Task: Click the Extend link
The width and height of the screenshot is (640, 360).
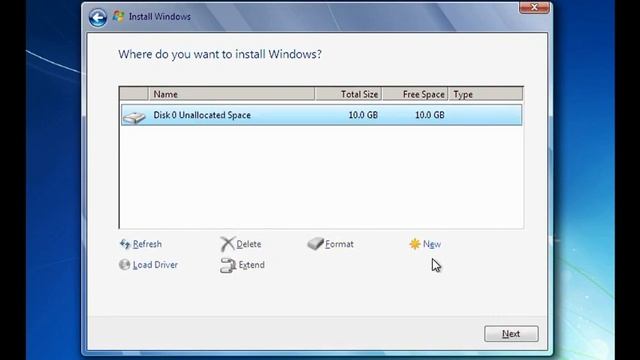Action: point(251,265)
